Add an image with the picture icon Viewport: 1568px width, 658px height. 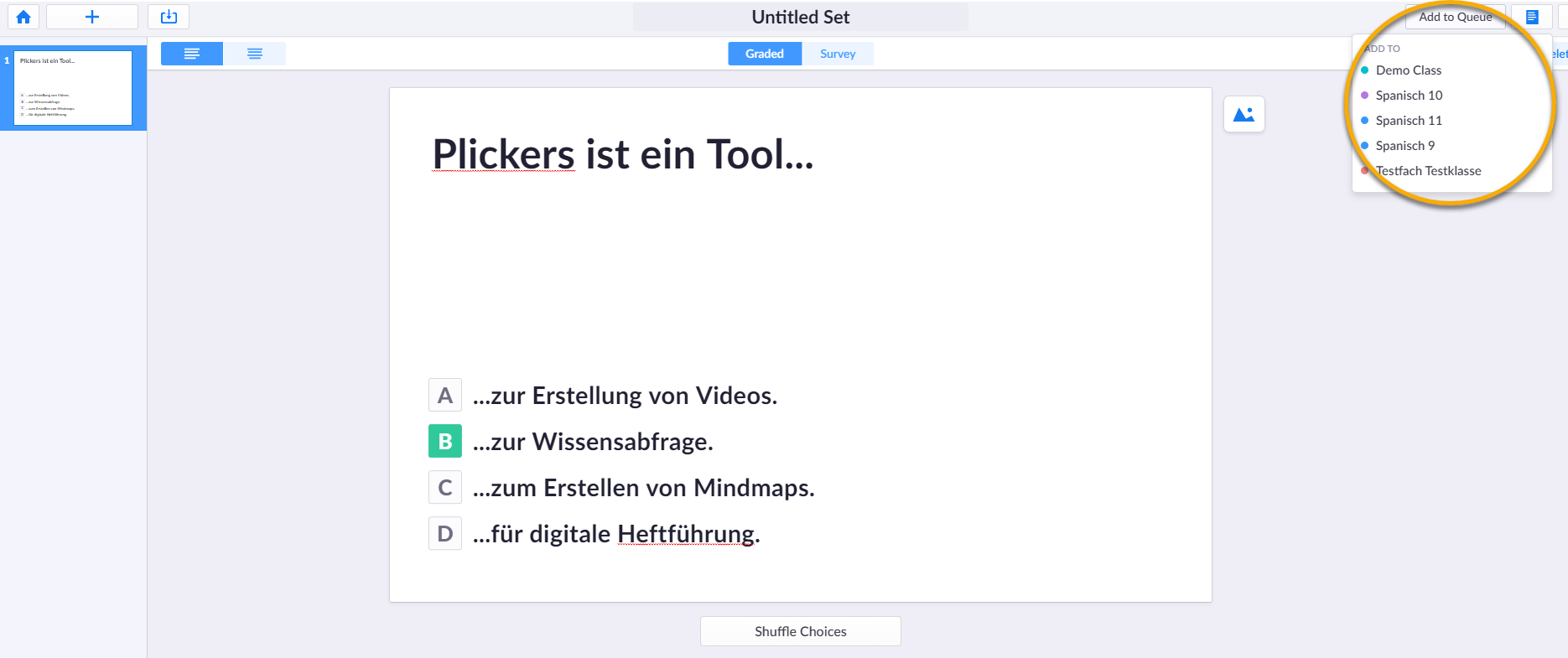[1244, 114]
